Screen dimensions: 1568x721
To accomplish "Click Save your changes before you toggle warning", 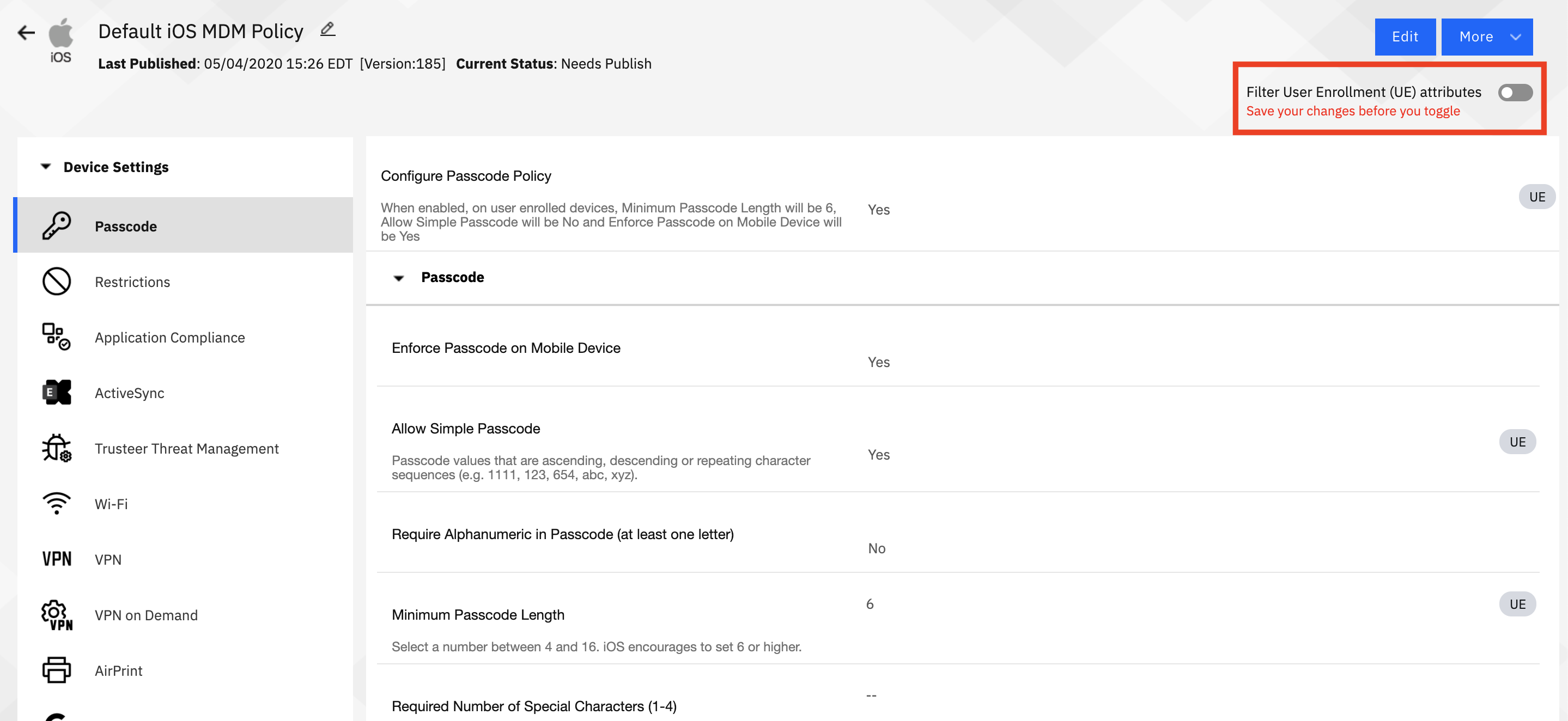I will (x=1352, y=111).
